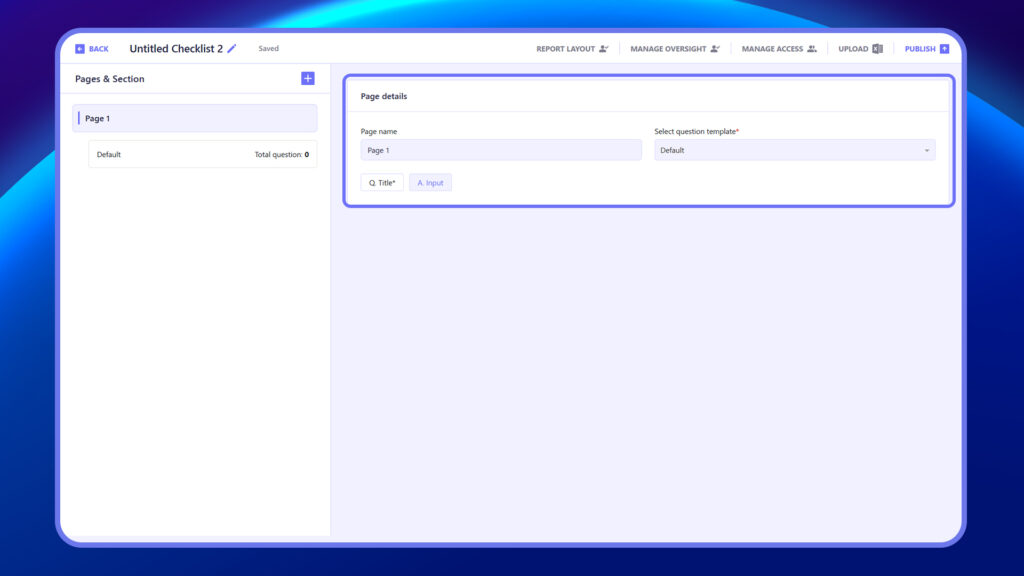Viewport: 1024px width, 576px height.
Task: Select Page 1 in the sidebar
Action: (195, 118)
